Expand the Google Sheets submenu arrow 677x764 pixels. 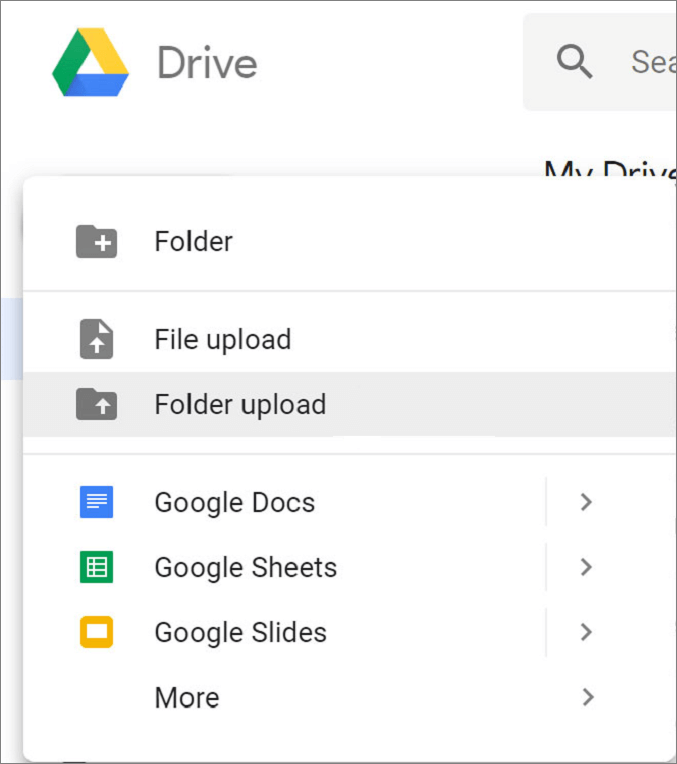click(x=587, y=567)
